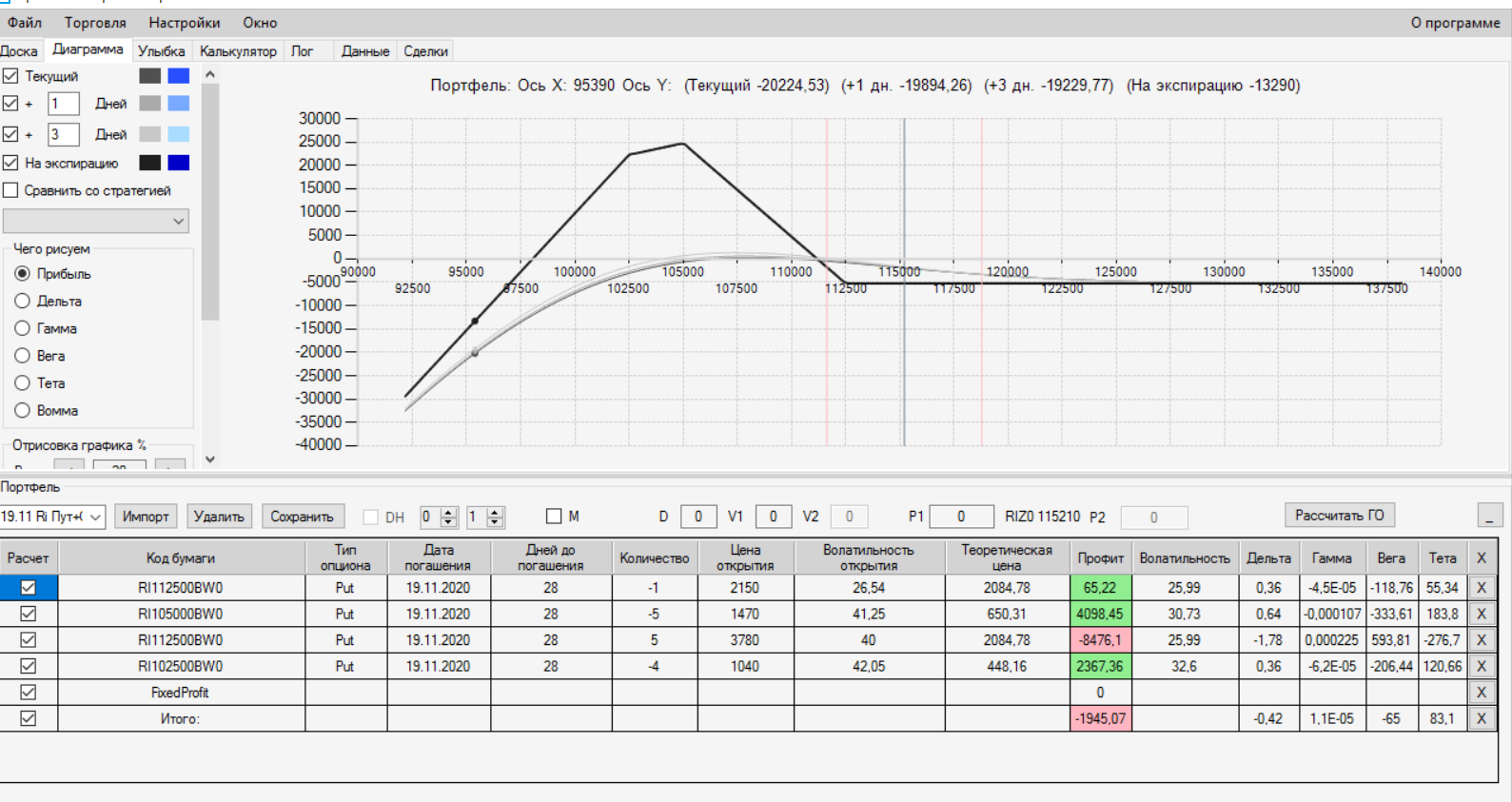The height and width of the screenshot is (802, 1512).
Task: Open the Окно menu
Action: click(260, 22)
